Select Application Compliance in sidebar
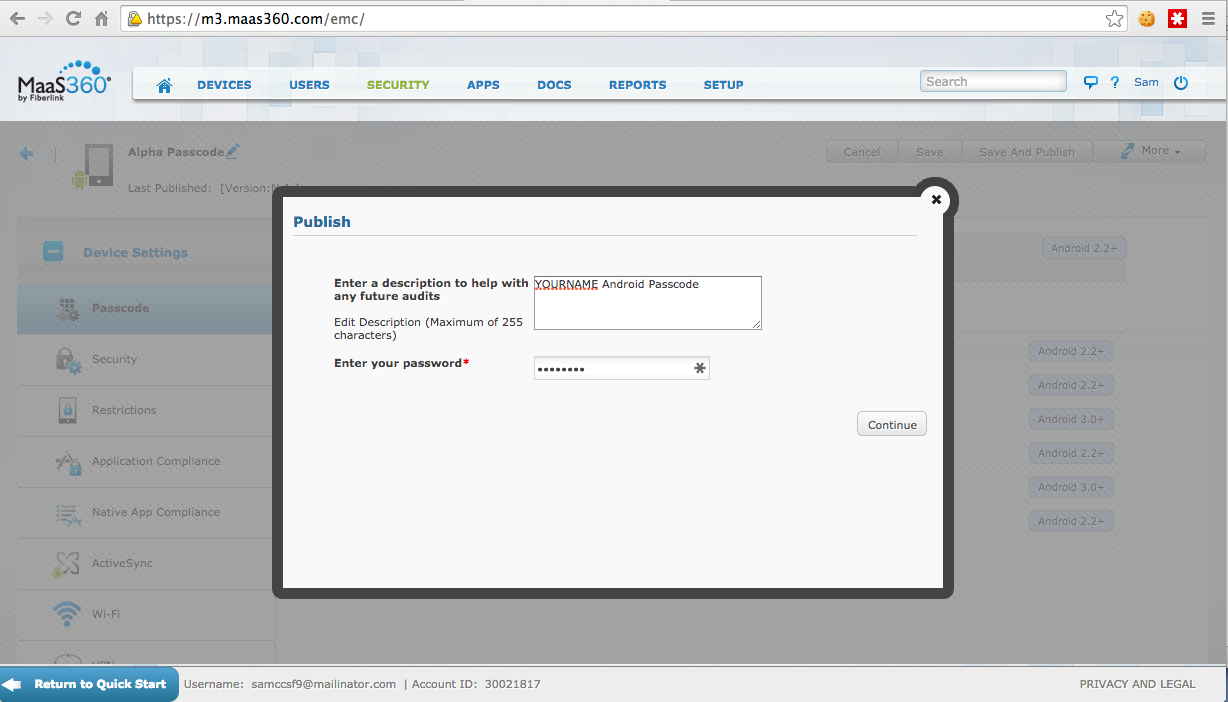 click(145, 461)
